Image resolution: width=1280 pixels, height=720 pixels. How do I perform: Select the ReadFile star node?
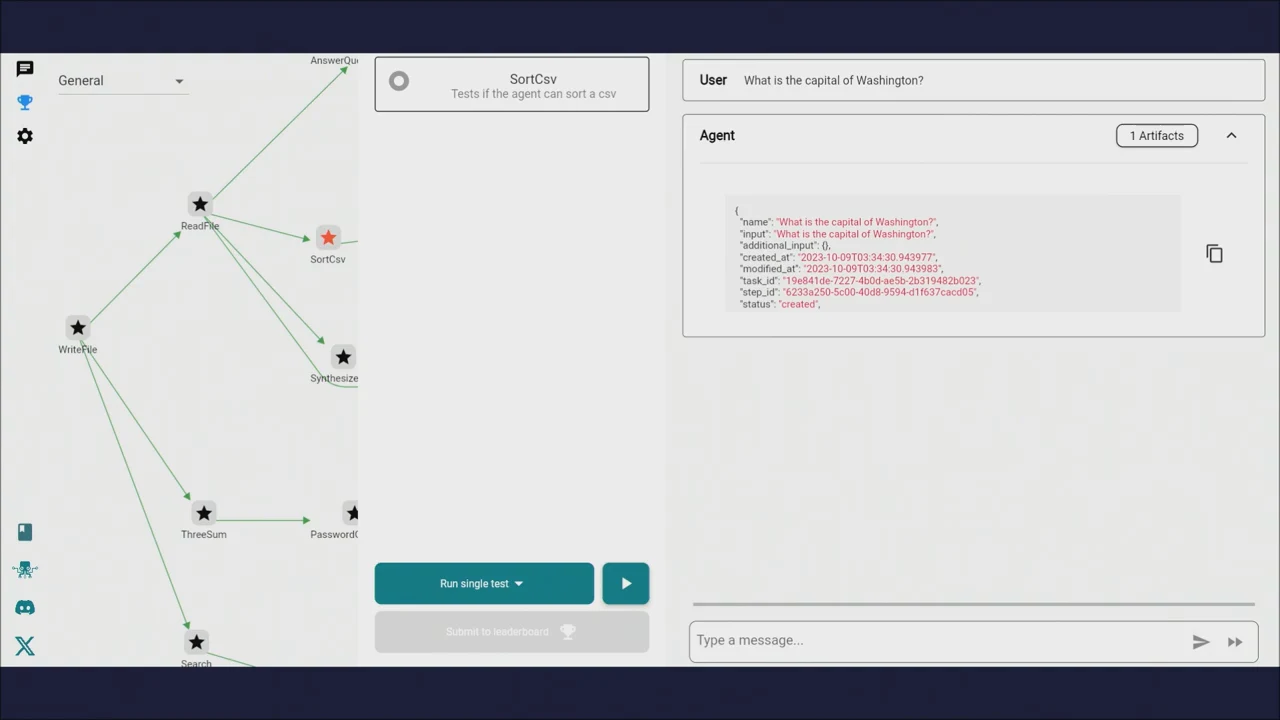(x=200, y=204)
